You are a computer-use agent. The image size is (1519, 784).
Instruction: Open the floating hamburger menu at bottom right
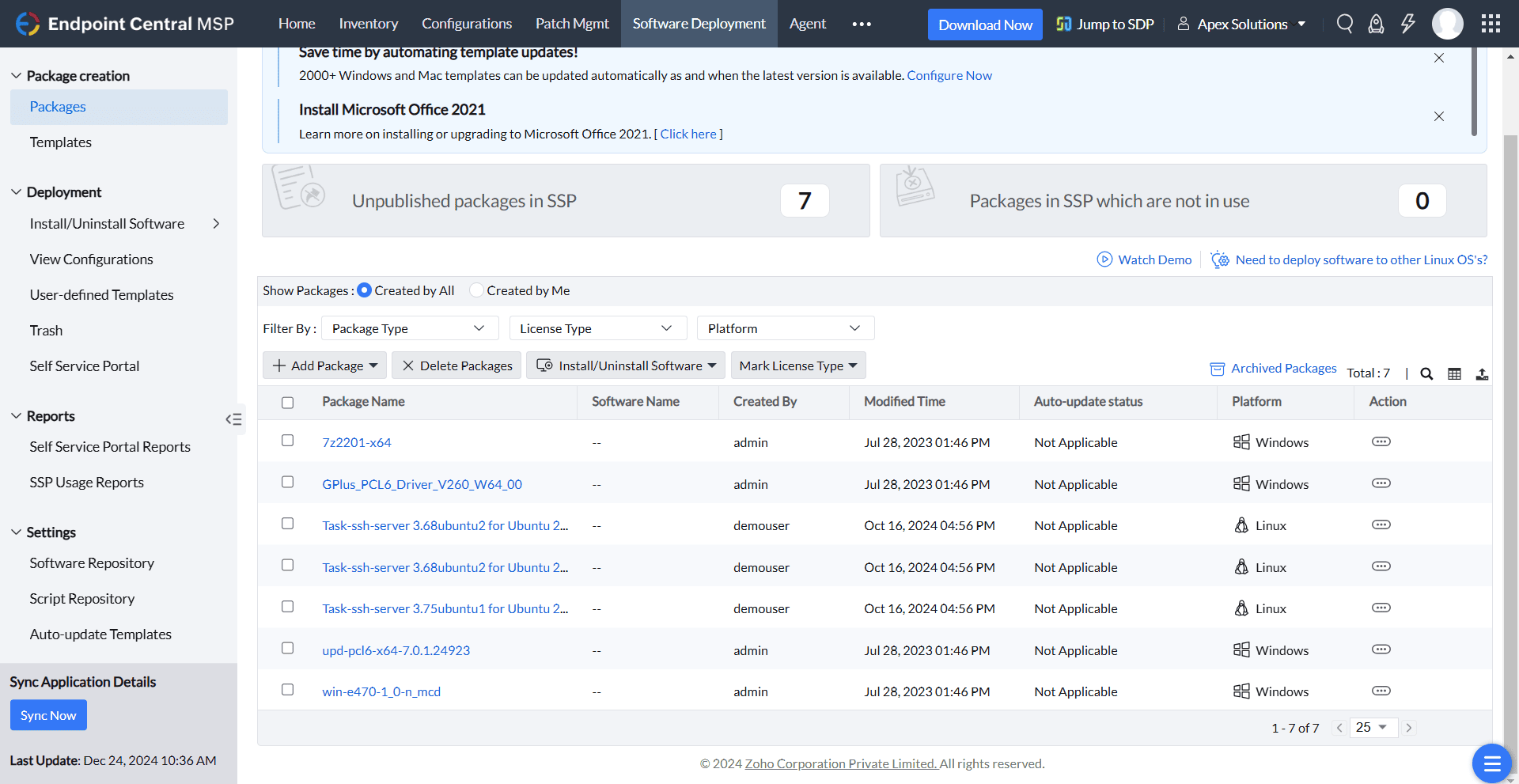(x=1492, y=763)
